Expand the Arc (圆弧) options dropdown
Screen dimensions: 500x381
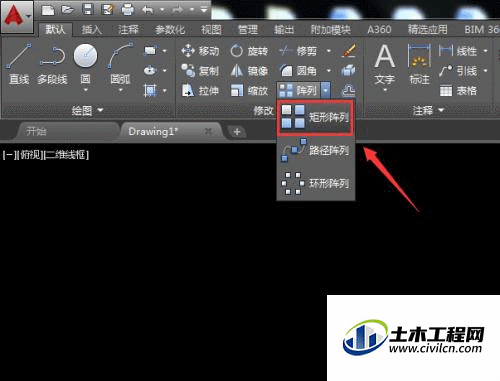[120, 90]
